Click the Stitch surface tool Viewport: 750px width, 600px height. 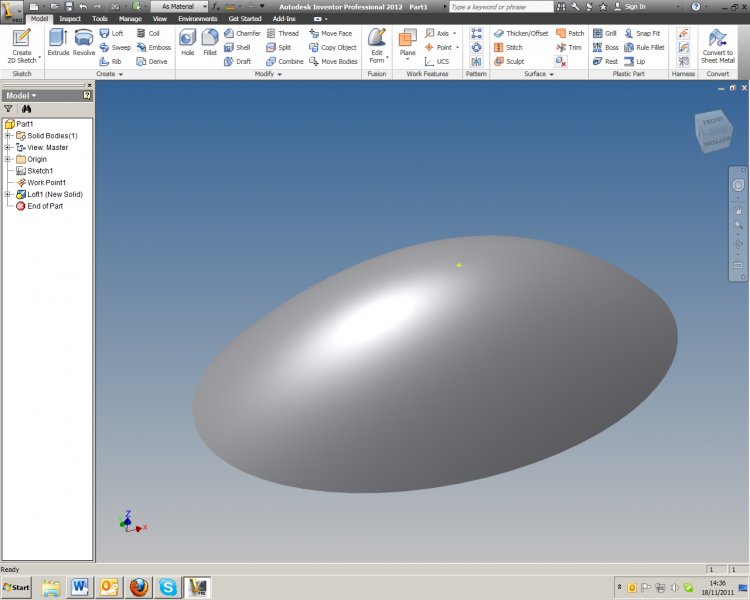coord(508,47)
